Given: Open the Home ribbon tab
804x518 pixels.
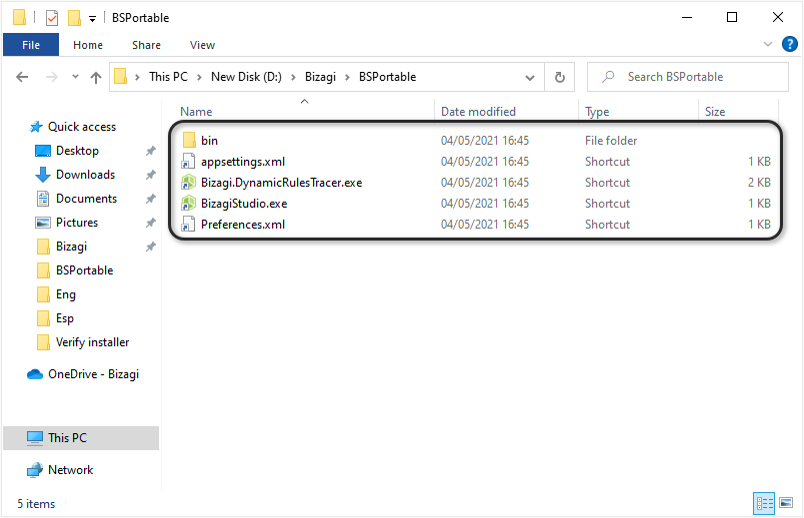Looking at the screenshot, I should (x=88, y=45).
